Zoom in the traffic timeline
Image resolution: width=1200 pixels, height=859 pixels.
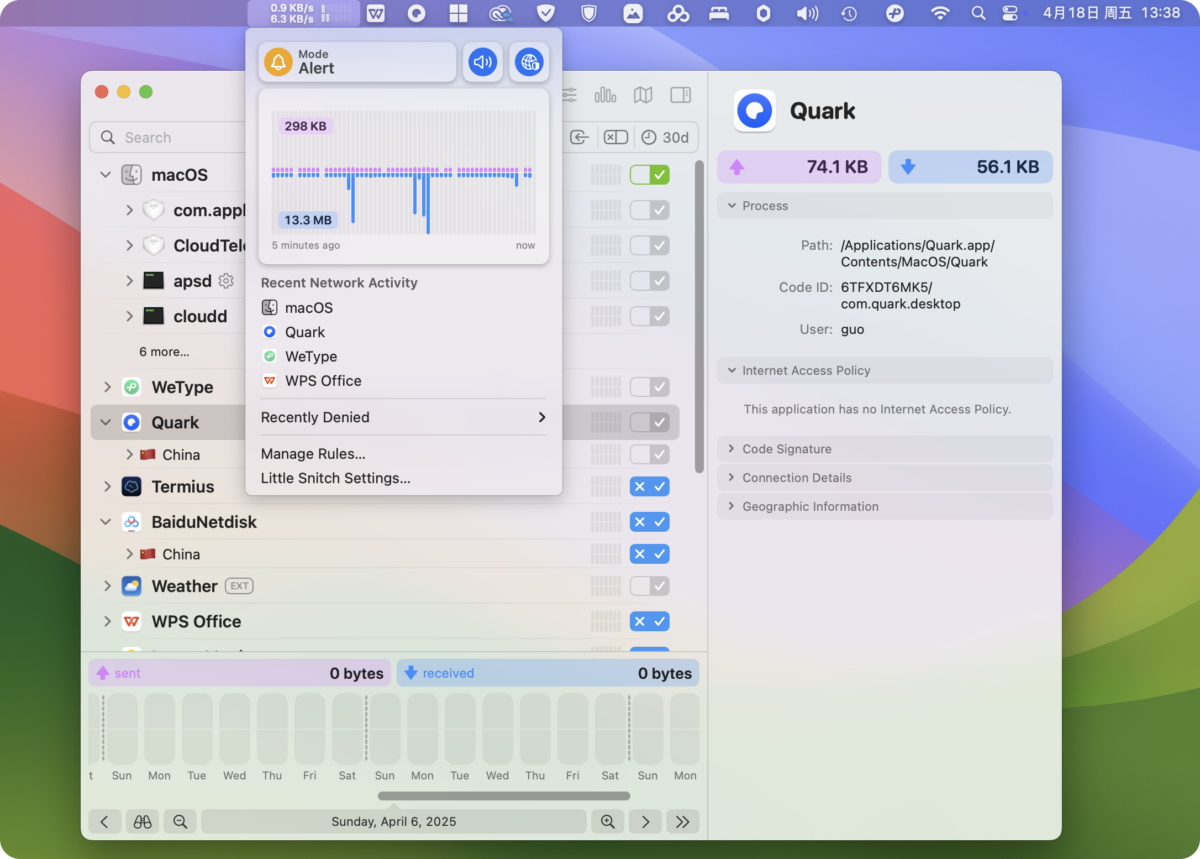pyautogui.click(x=608, y=821)
